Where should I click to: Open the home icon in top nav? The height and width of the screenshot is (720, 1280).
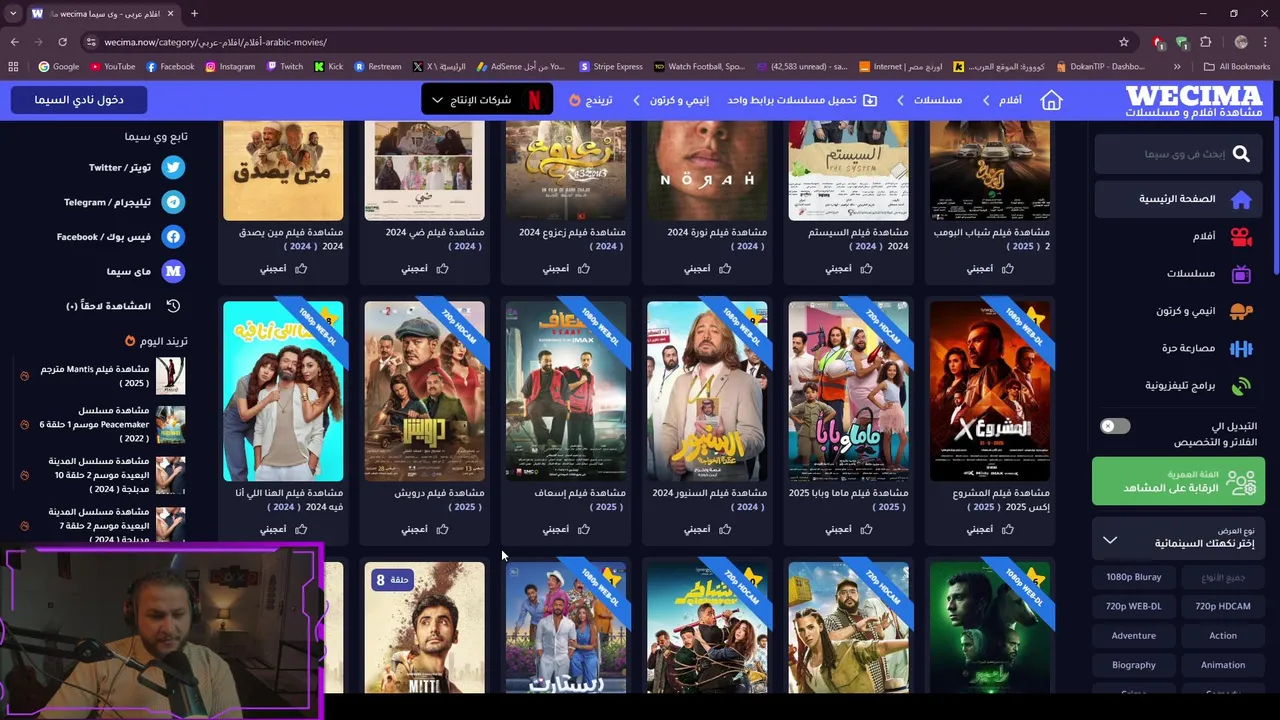pyautogui.click(x=1051, y=100)
